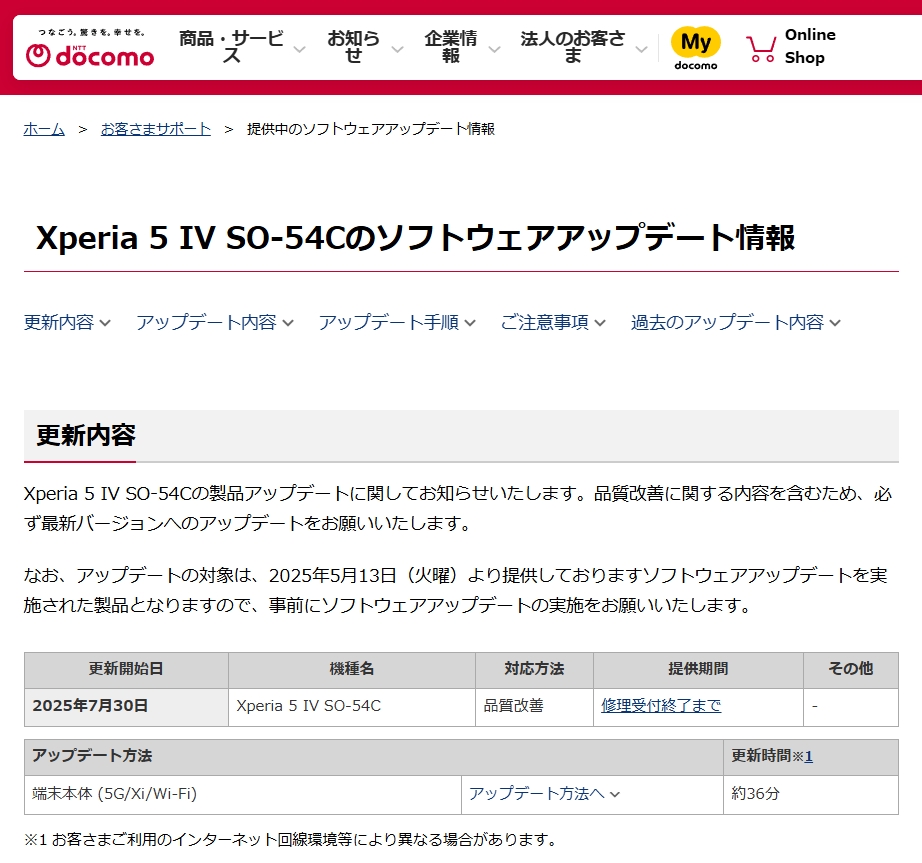Open the お知らせ menu

tap(353, 46)
